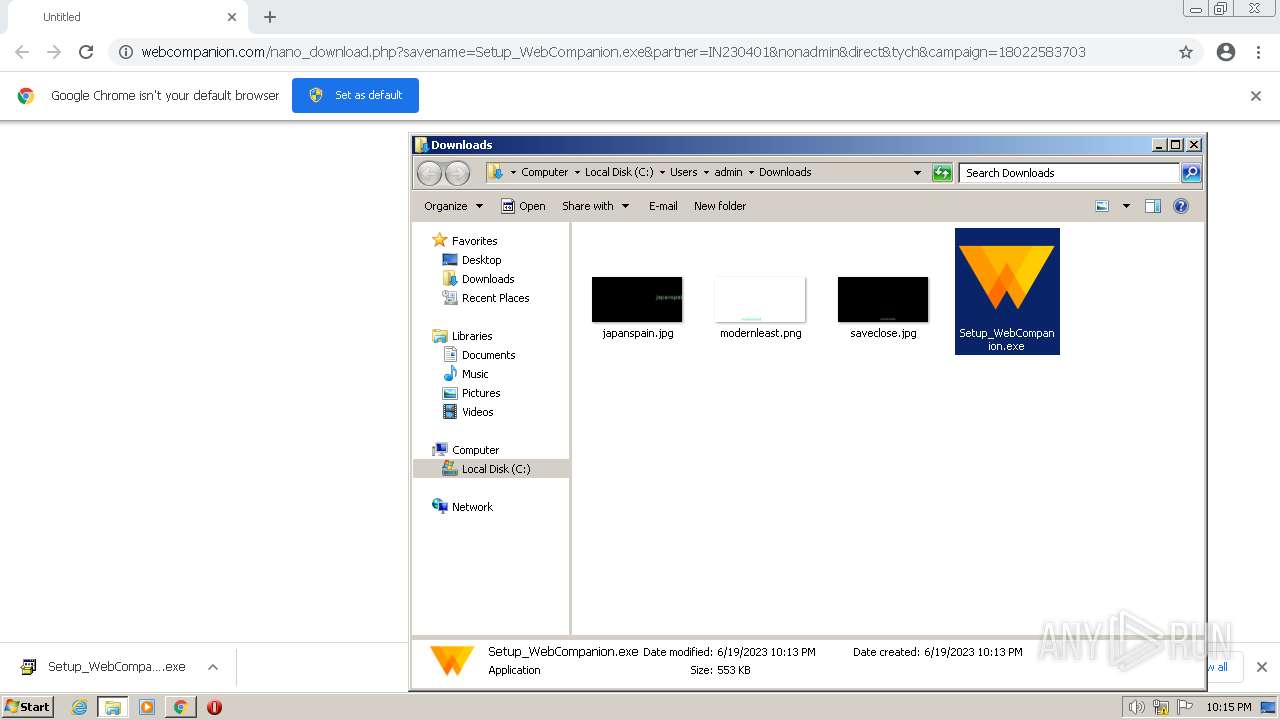Expand the view options dropdown arrow
1280x720 pixels.
coord(1126,206)
